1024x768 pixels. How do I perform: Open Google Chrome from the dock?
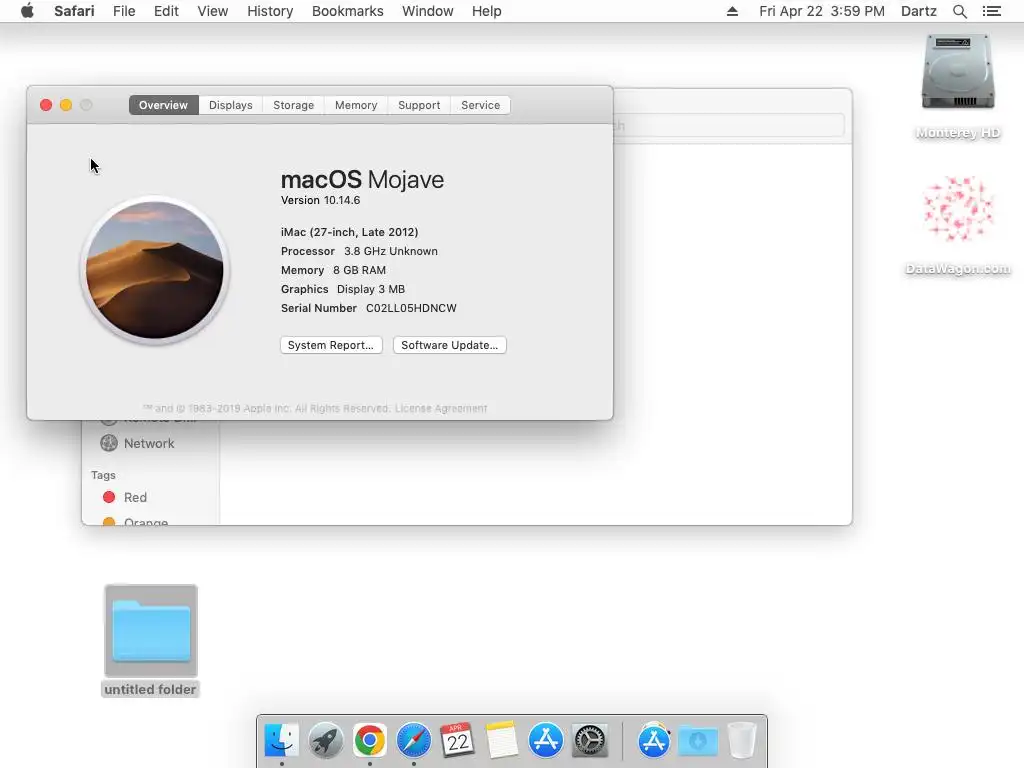370,740
